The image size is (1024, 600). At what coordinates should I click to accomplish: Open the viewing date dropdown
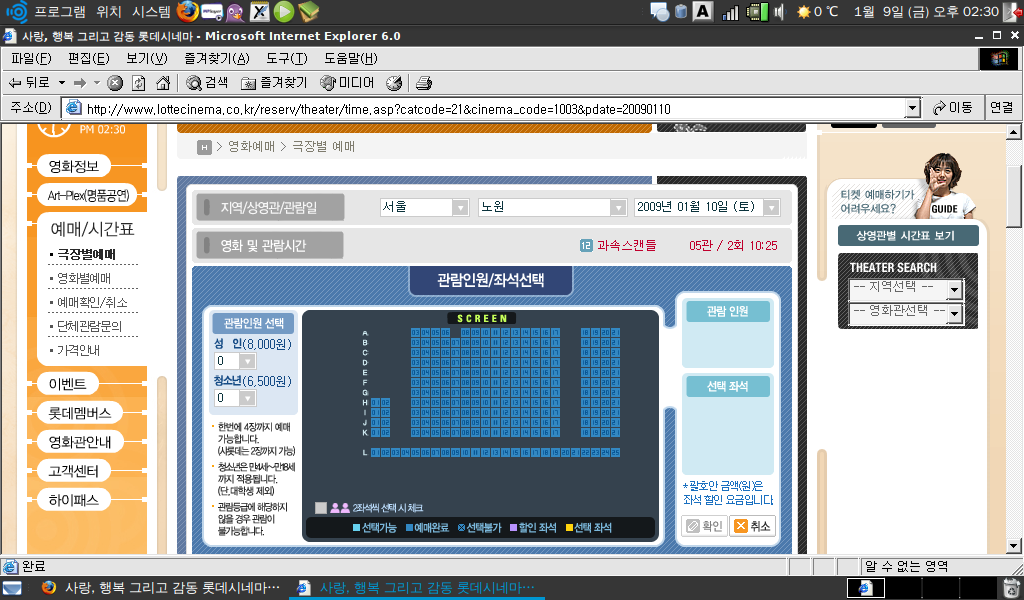point(707,207)
